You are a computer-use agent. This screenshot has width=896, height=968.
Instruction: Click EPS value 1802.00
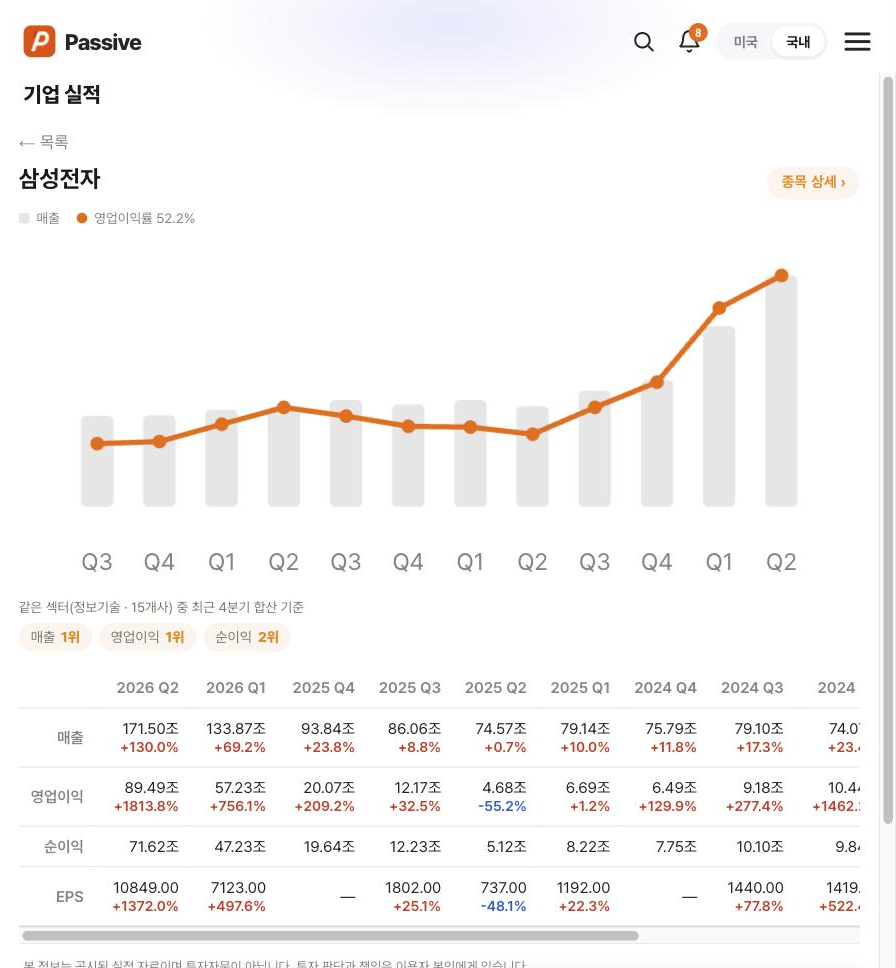tap(413, 888)
